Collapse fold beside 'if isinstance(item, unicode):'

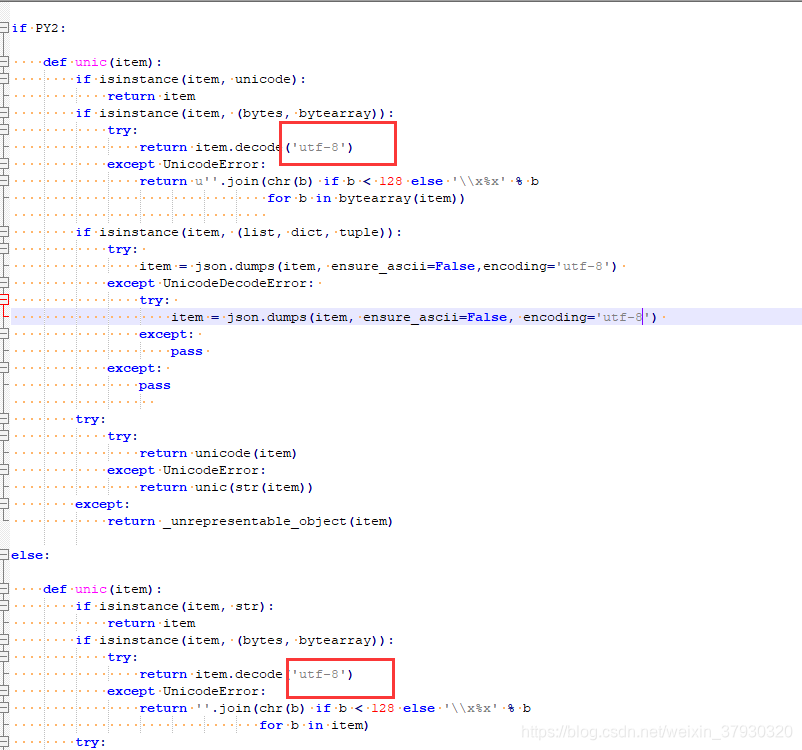(4, 79)
